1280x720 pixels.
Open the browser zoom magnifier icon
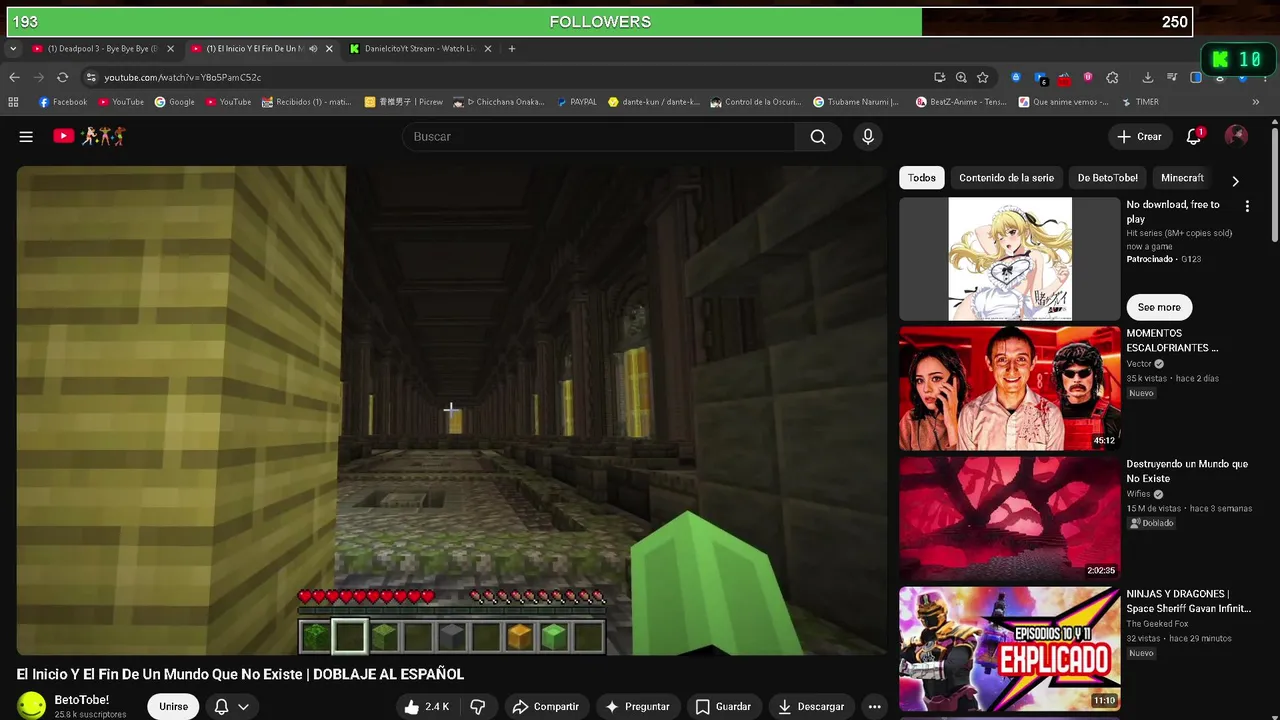961,77
